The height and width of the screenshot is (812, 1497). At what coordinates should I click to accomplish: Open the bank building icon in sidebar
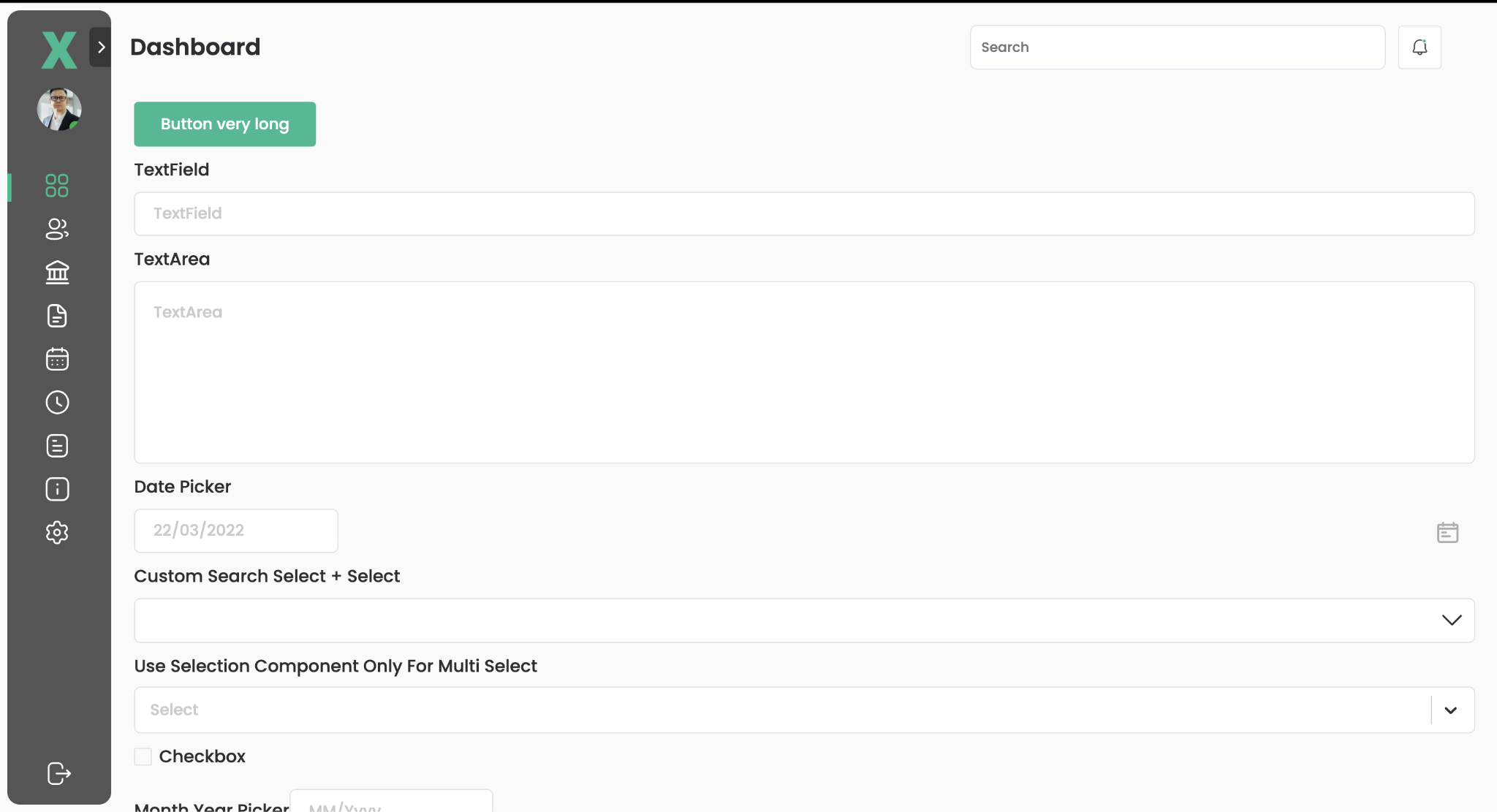57,272
